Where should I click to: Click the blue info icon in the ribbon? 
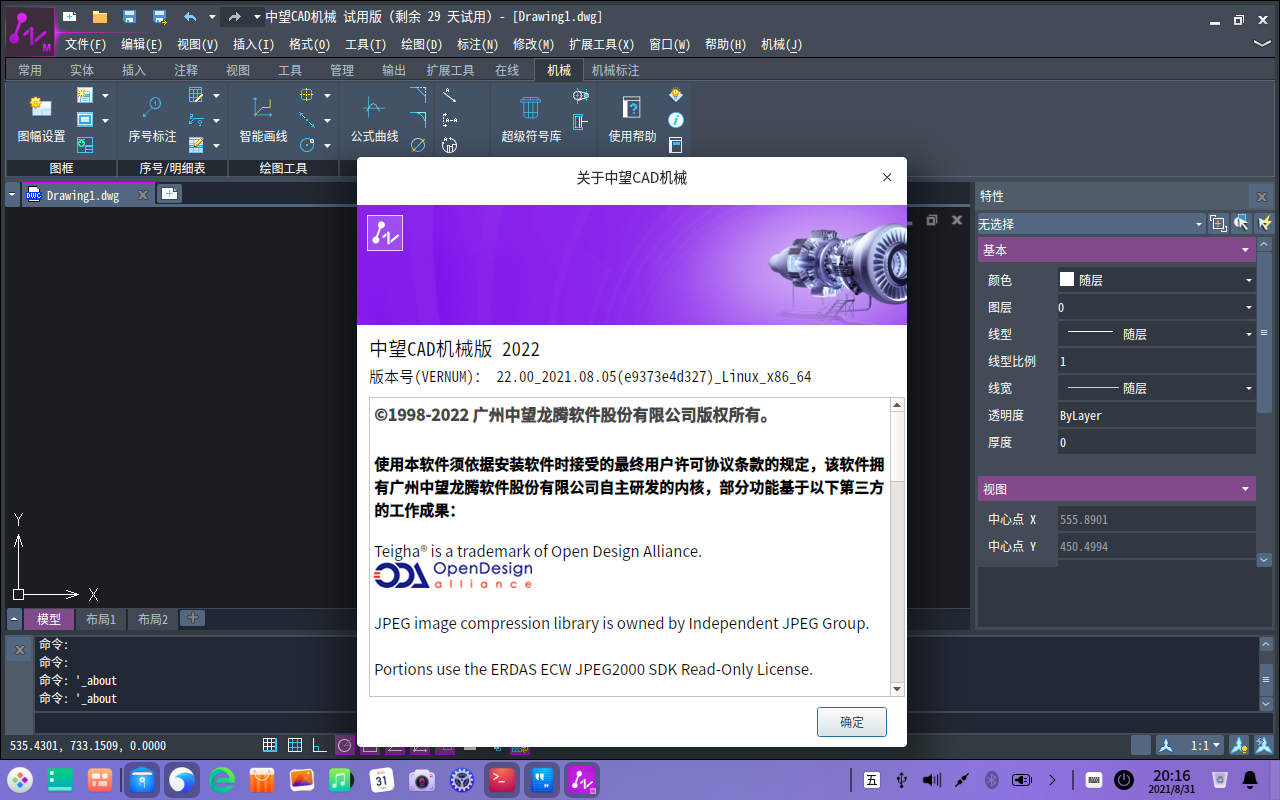click(676, 120)
